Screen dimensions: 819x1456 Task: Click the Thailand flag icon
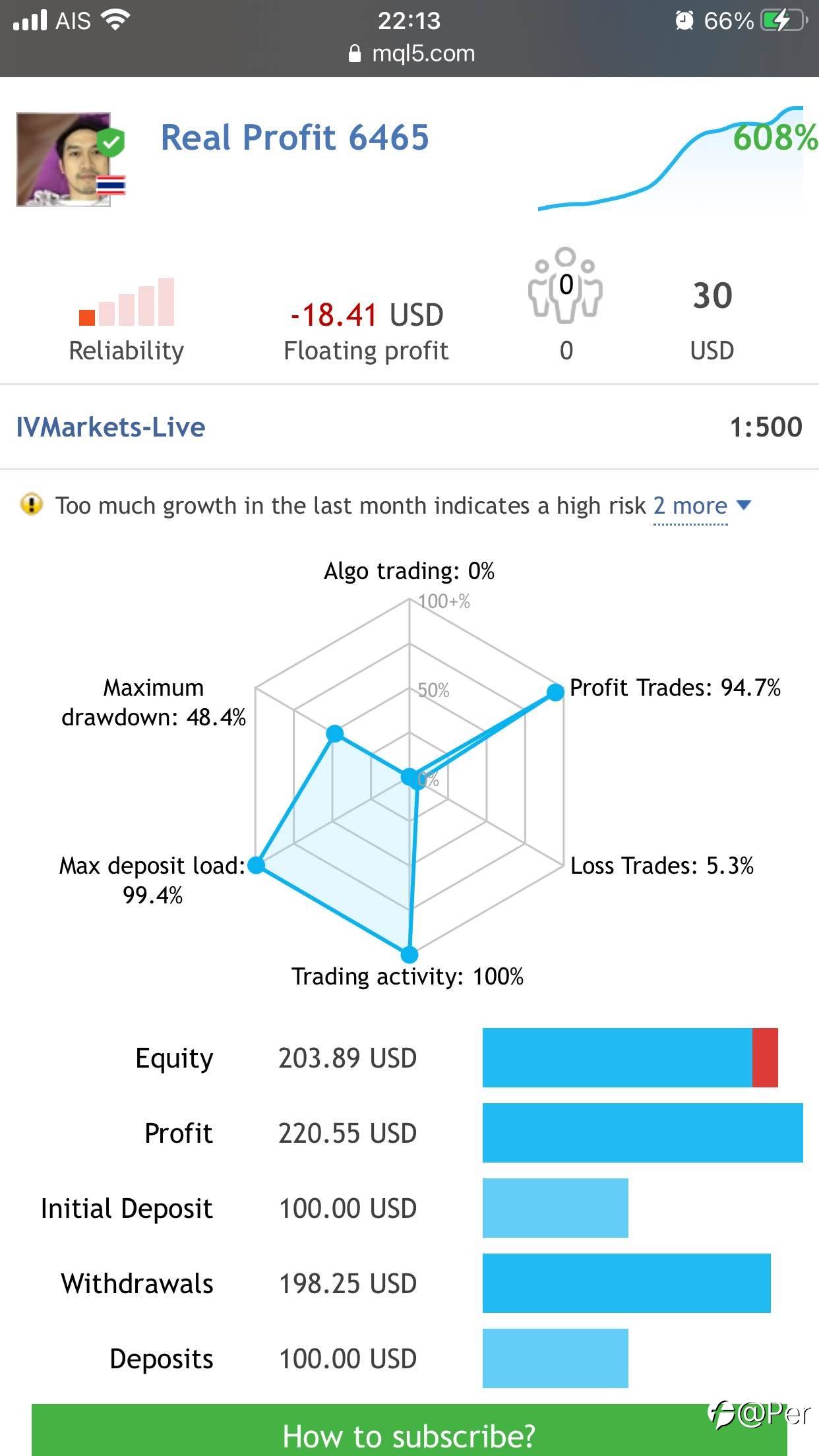click(x=111, y=186)
